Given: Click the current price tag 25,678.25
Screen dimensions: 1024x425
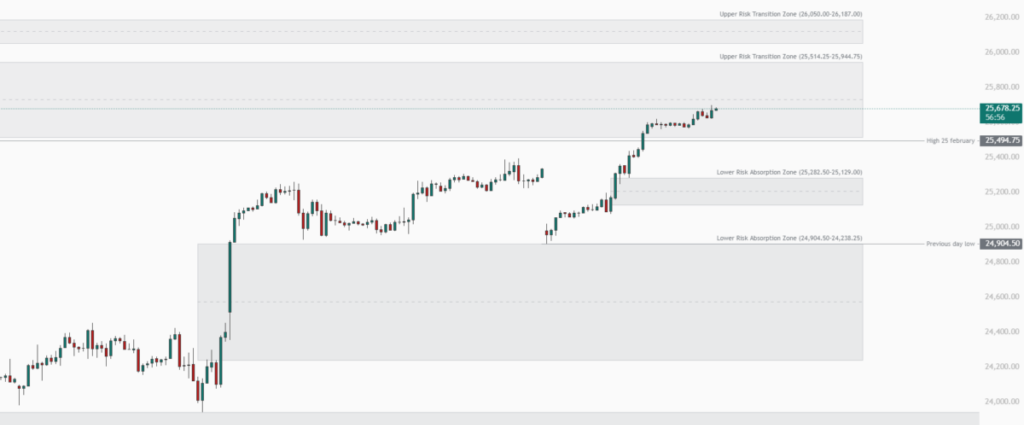Looking at the screenshot, I should [1001, 108].
